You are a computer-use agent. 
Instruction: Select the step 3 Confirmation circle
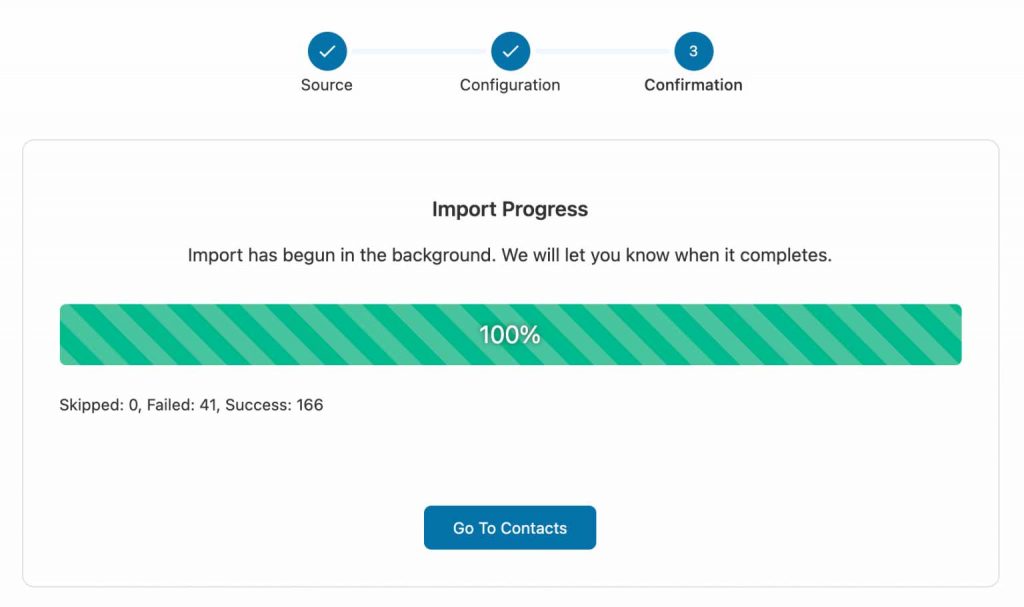(694, 51)
